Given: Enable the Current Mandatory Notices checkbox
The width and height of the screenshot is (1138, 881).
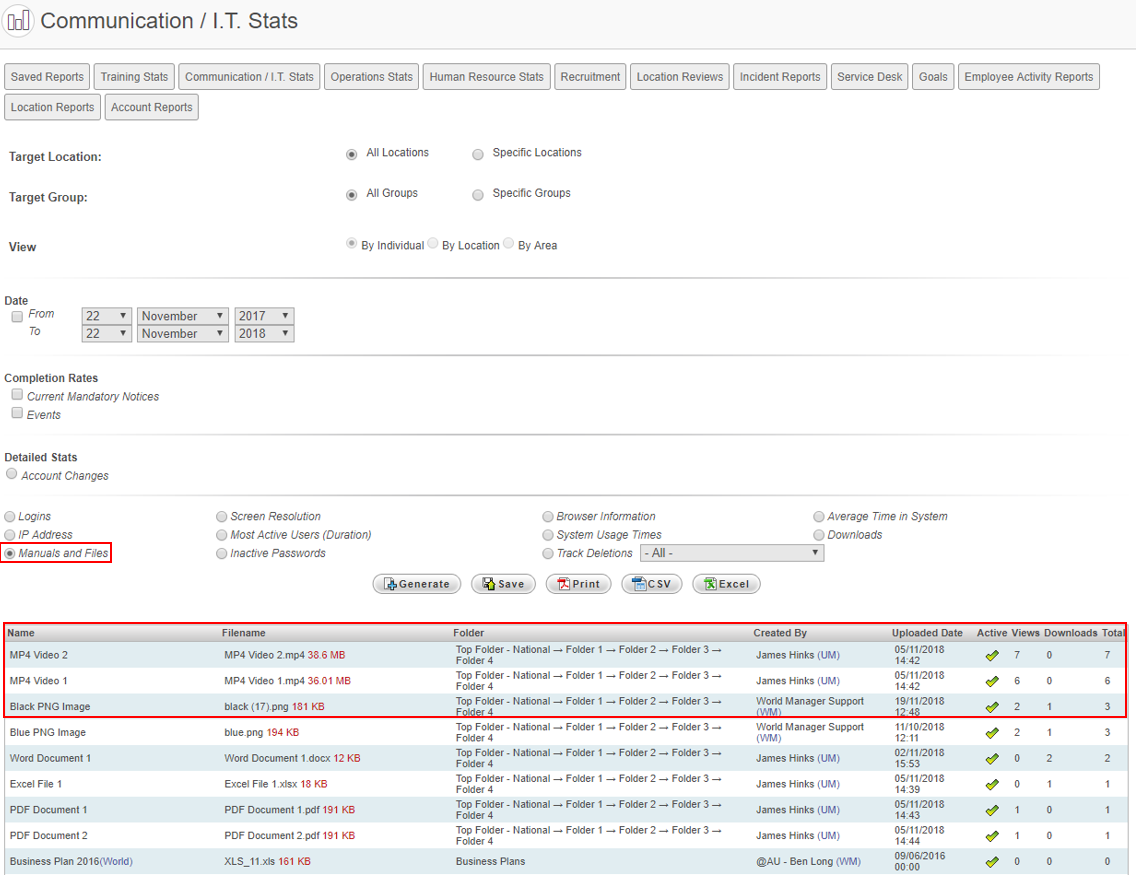Looking at the screenshot, I should (17, 395).
